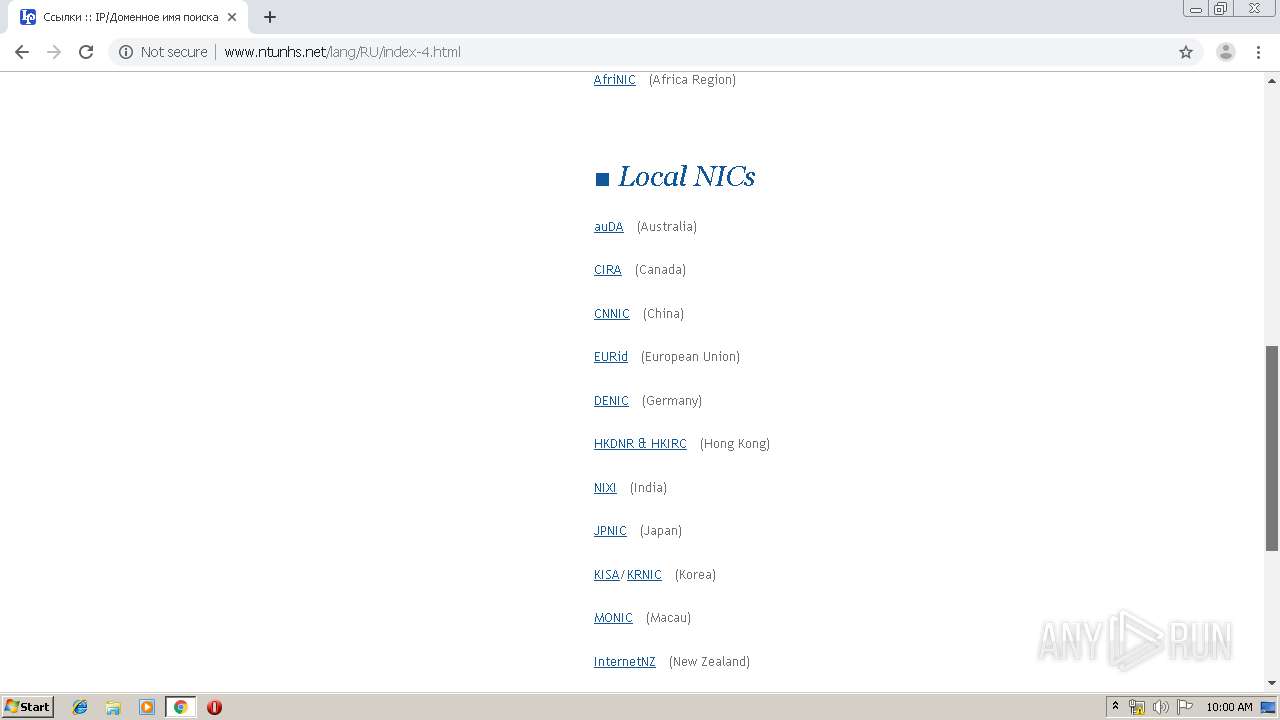Open Windows Explorer folder icon
Image resolution: width=1280 pixels, height=720 pixels.
(x=113, y=707)
